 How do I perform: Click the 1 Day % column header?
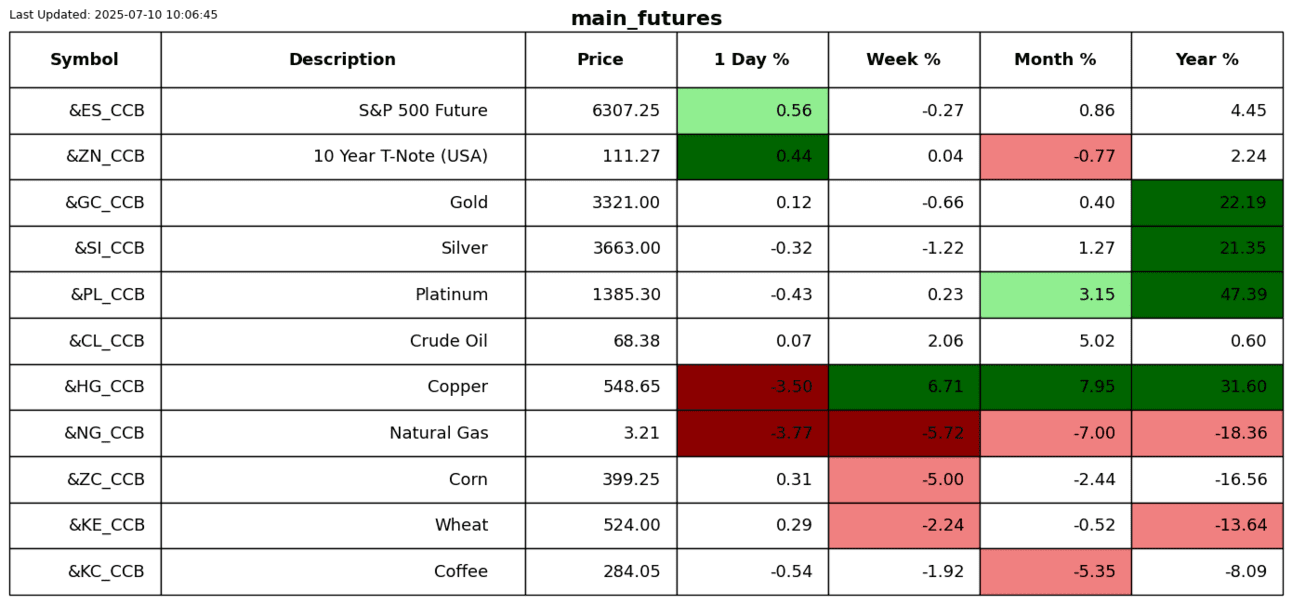click(751, 60)
